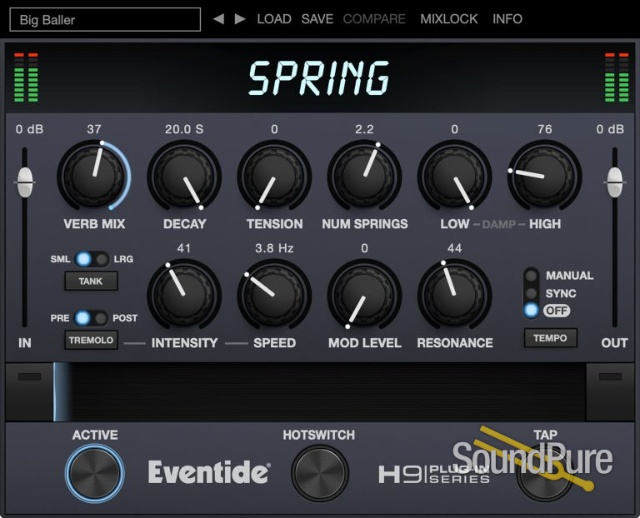Toggle the Active footswitch
640x518 pixels.
point(95,472)
